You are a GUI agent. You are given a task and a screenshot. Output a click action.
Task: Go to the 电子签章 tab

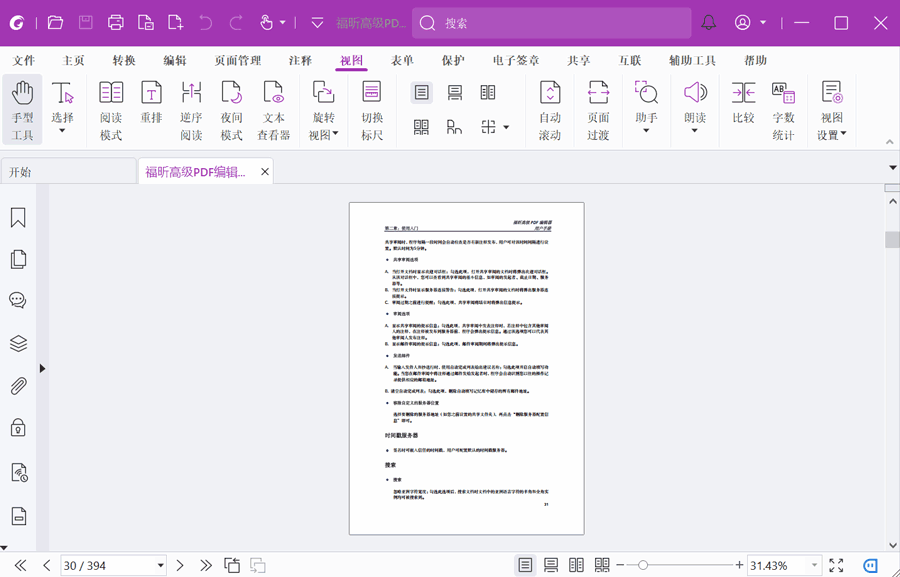[516, 60]
